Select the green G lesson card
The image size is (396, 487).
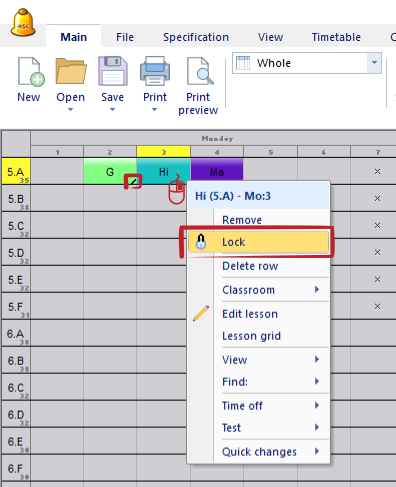(x=110, y=171)
